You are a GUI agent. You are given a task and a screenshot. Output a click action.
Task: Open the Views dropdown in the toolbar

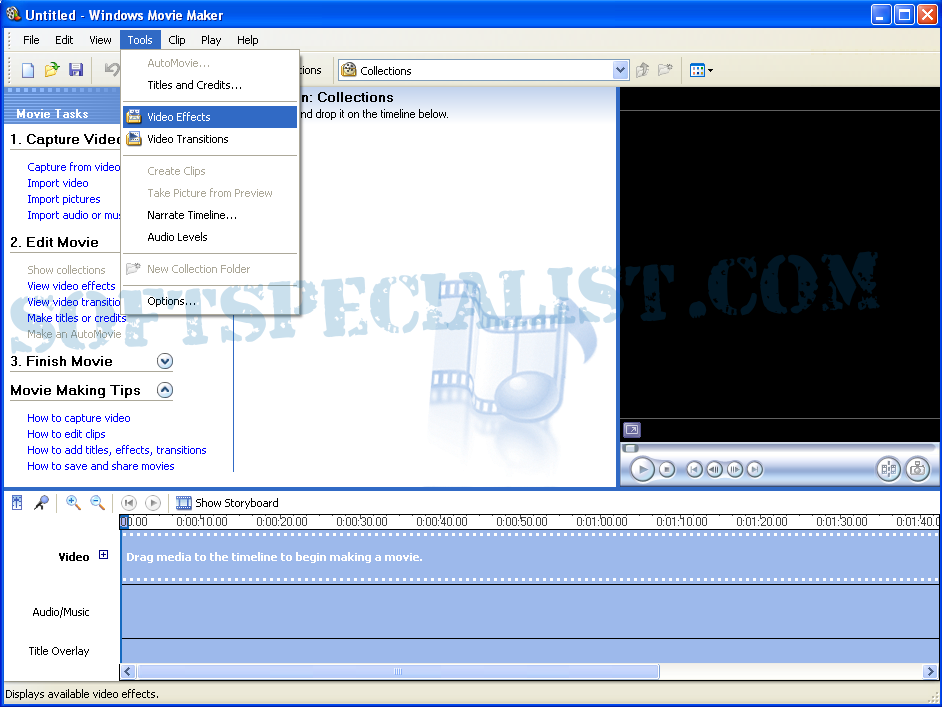tap(701, 70)
